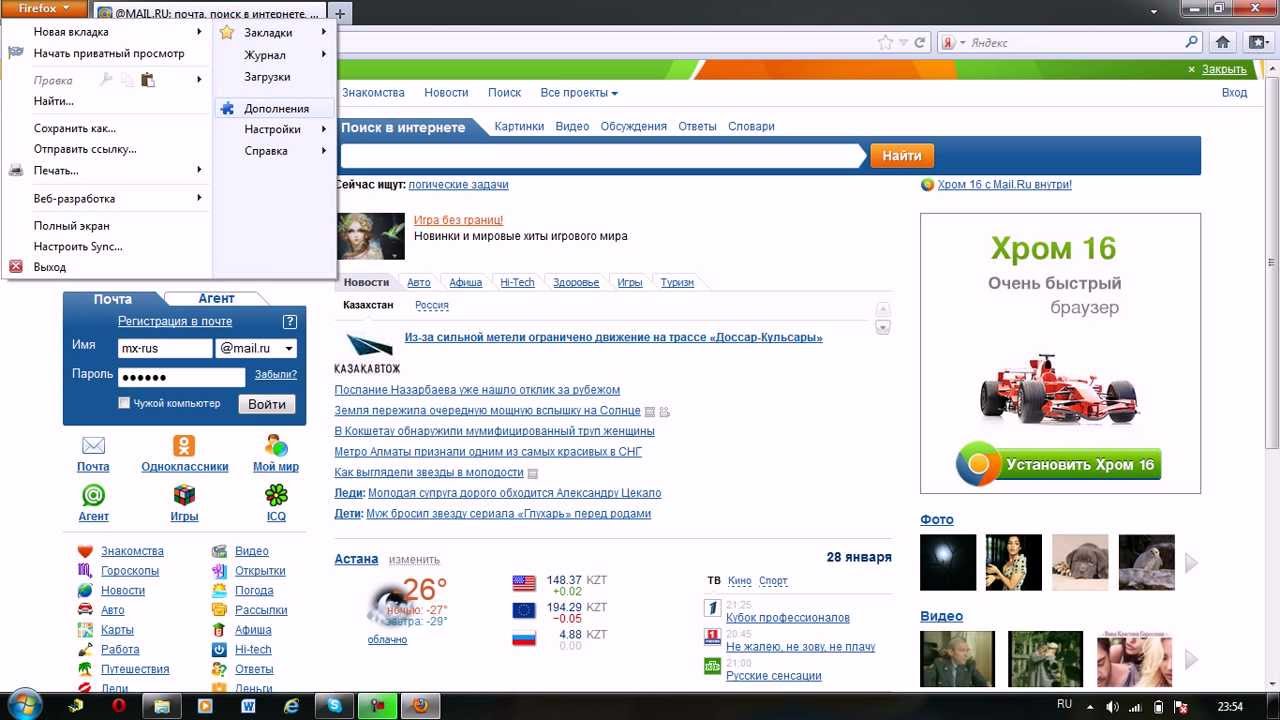Open Мой мир icon
Image resolution: width=1280 pixels, height=720 pixels.
coord(276,445)
